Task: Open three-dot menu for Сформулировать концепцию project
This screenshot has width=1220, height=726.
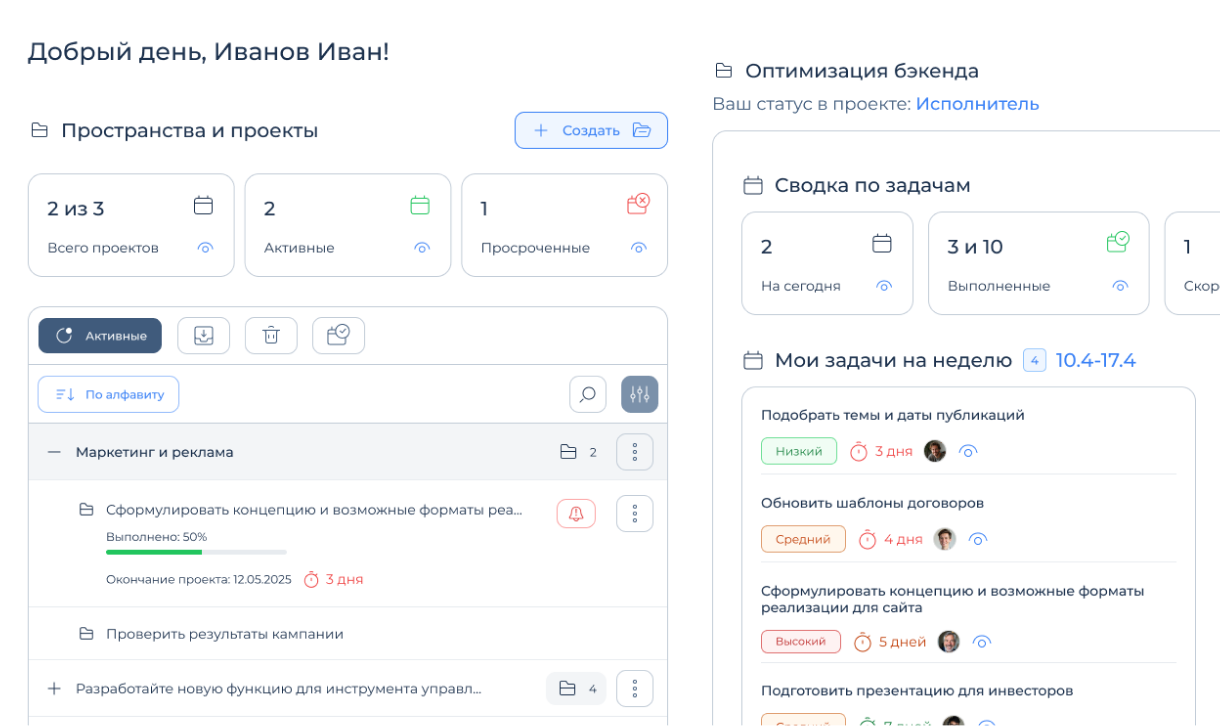Action: click(635, 514)
